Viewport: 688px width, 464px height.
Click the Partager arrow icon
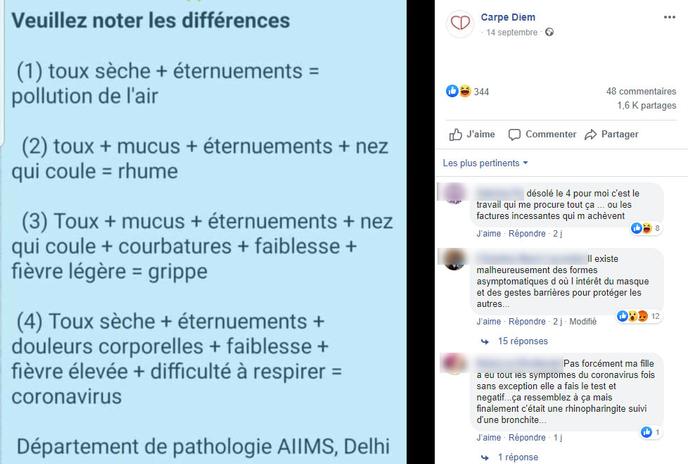coord(591,135)
